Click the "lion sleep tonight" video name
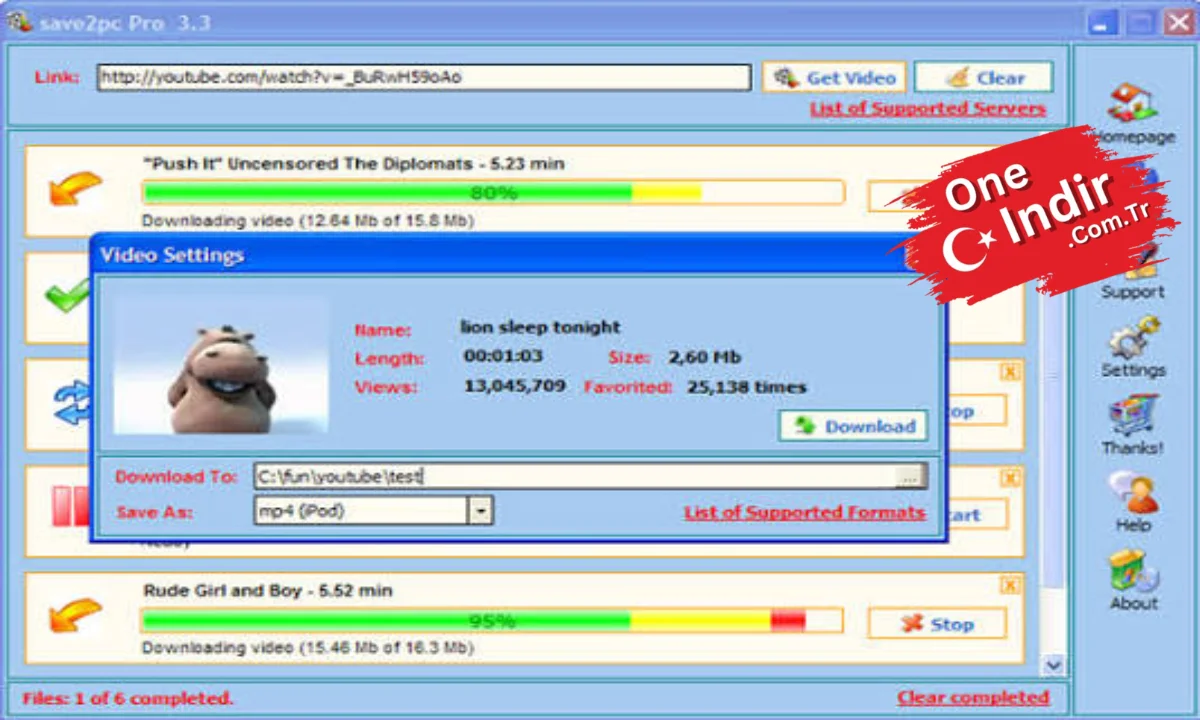Image resolution: width=1200 pixels, height=720 pixels. tap(540, 327)
